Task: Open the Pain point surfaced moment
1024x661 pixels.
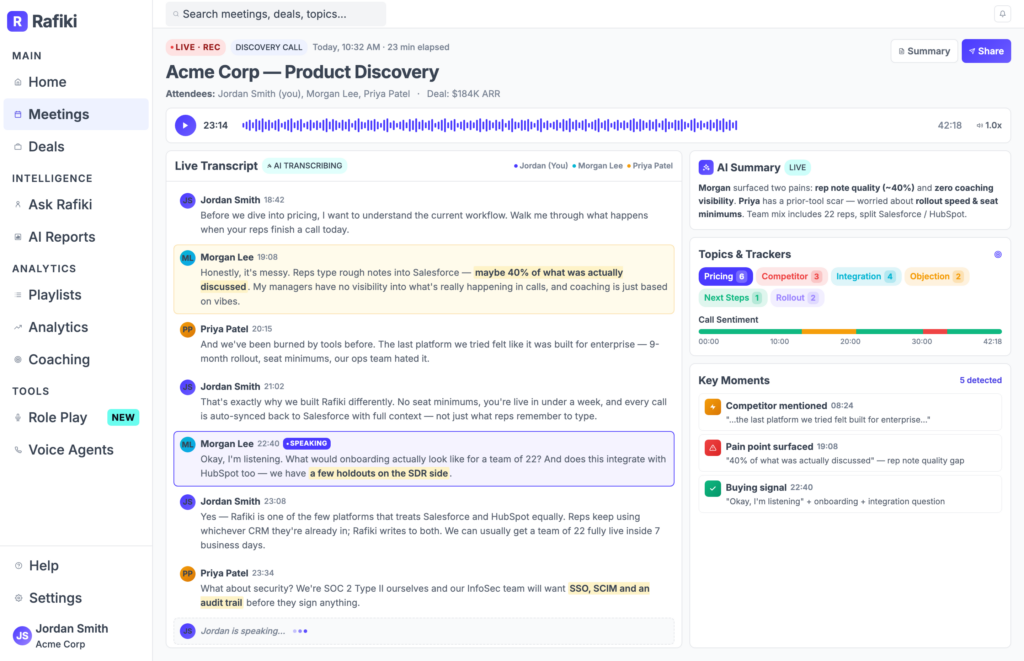Action: point(850,453)
